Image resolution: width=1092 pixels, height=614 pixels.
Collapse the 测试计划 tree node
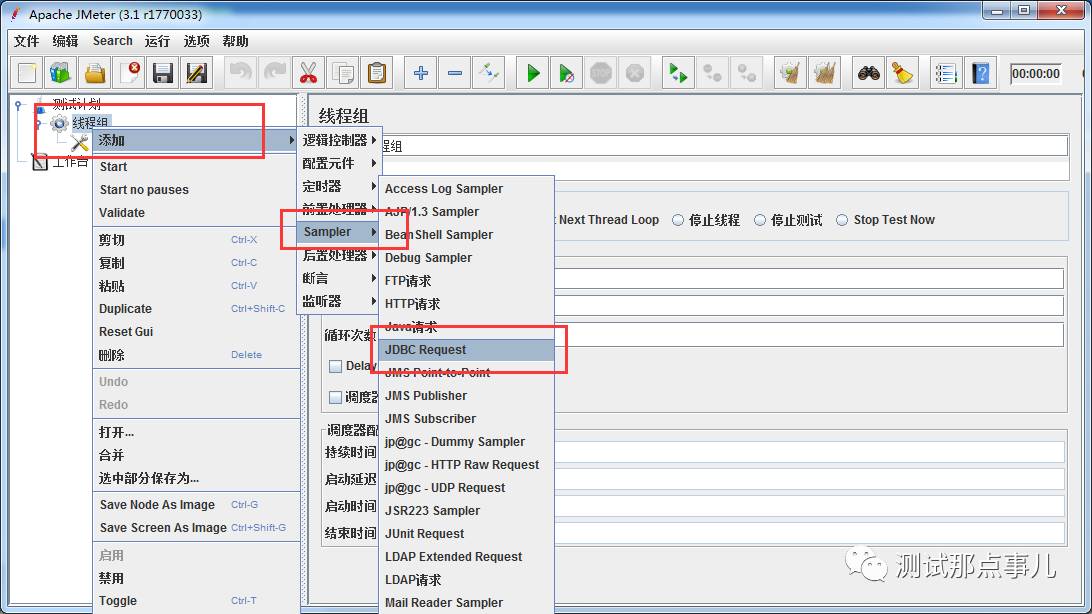point(20,106)
